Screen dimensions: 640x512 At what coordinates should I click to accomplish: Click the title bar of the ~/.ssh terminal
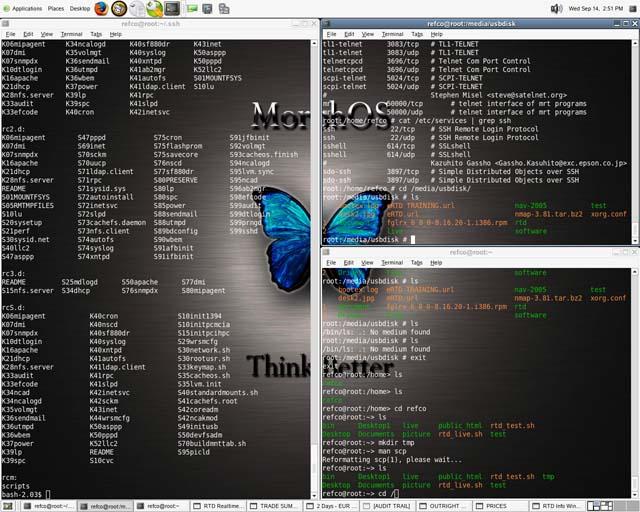[x=151, y=24]
